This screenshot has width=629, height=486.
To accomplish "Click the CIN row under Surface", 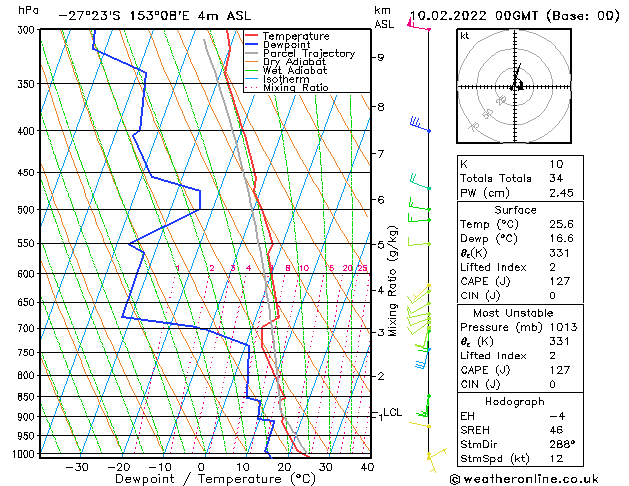I will pyautogui.click(x=520, y=296).
